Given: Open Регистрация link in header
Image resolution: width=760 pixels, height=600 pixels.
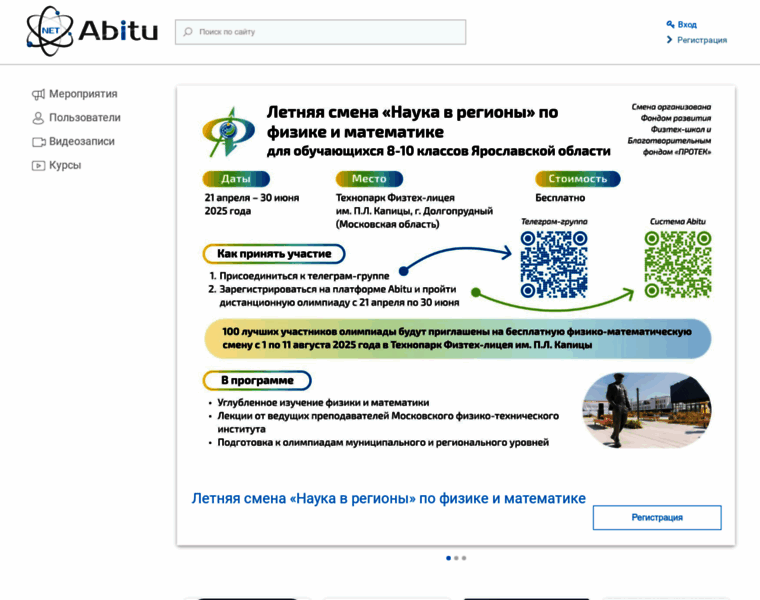Looking at the screenshot, I should point(702,40).
